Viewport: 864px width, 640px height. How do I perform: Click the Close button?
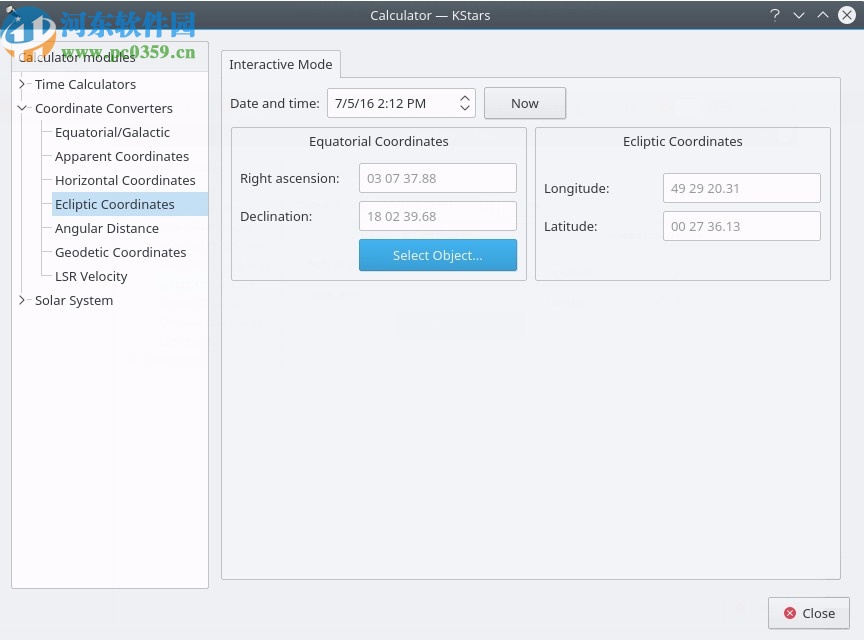[808, 613]
